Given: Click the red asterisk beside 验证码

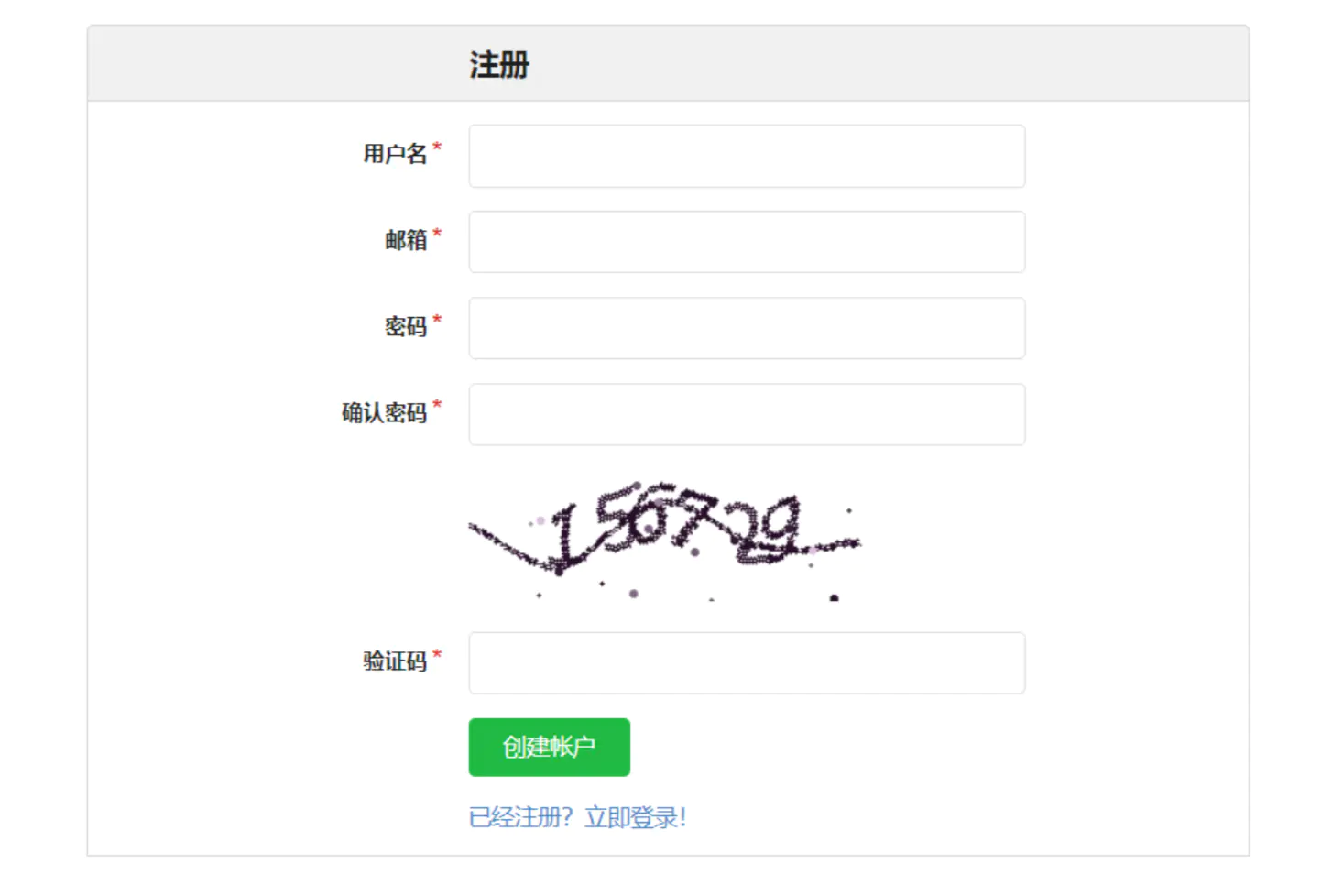Looking at the screenshot, I should click(437, 654).
